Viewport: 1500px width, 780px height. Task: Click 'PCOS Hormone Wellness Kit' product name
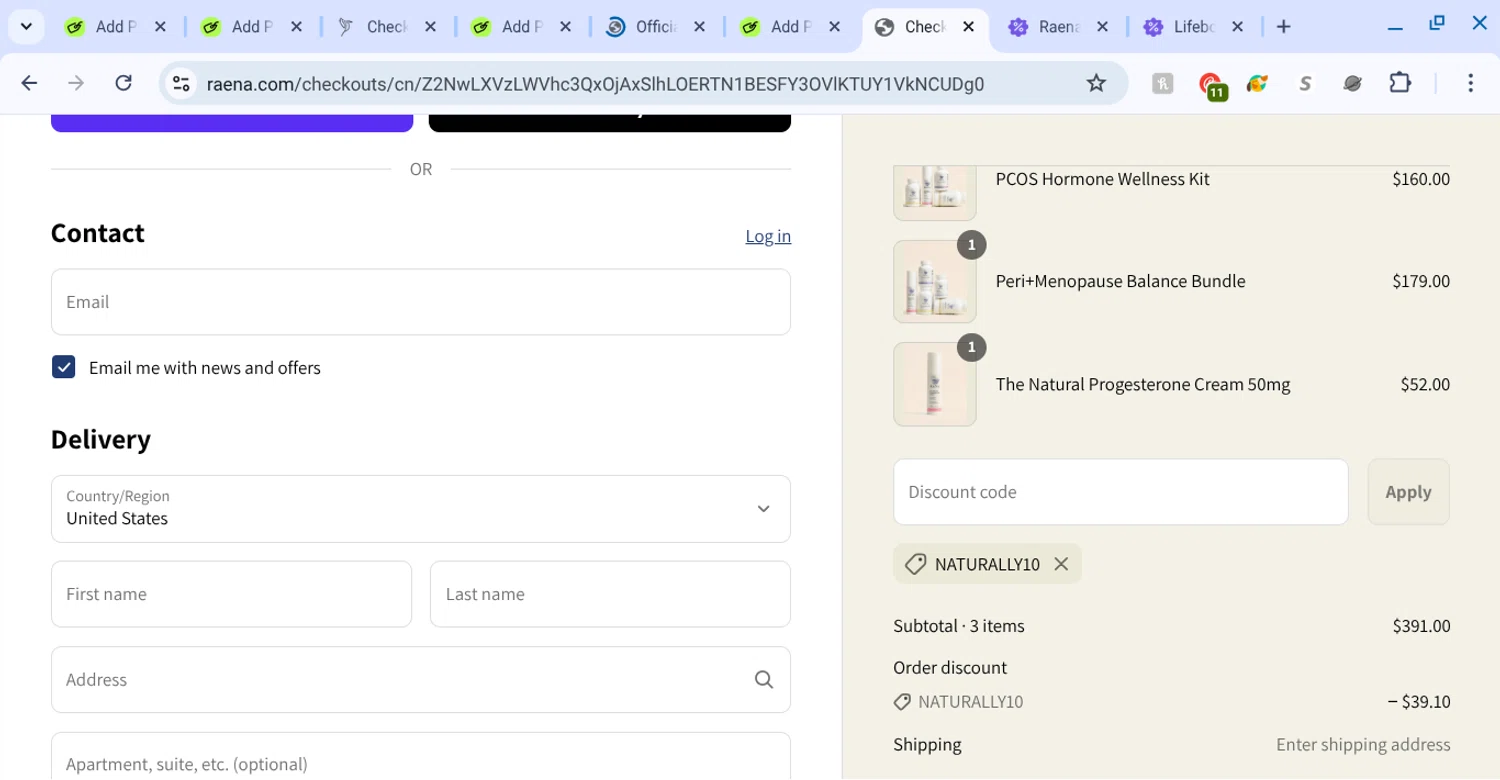click(1102, 179)
